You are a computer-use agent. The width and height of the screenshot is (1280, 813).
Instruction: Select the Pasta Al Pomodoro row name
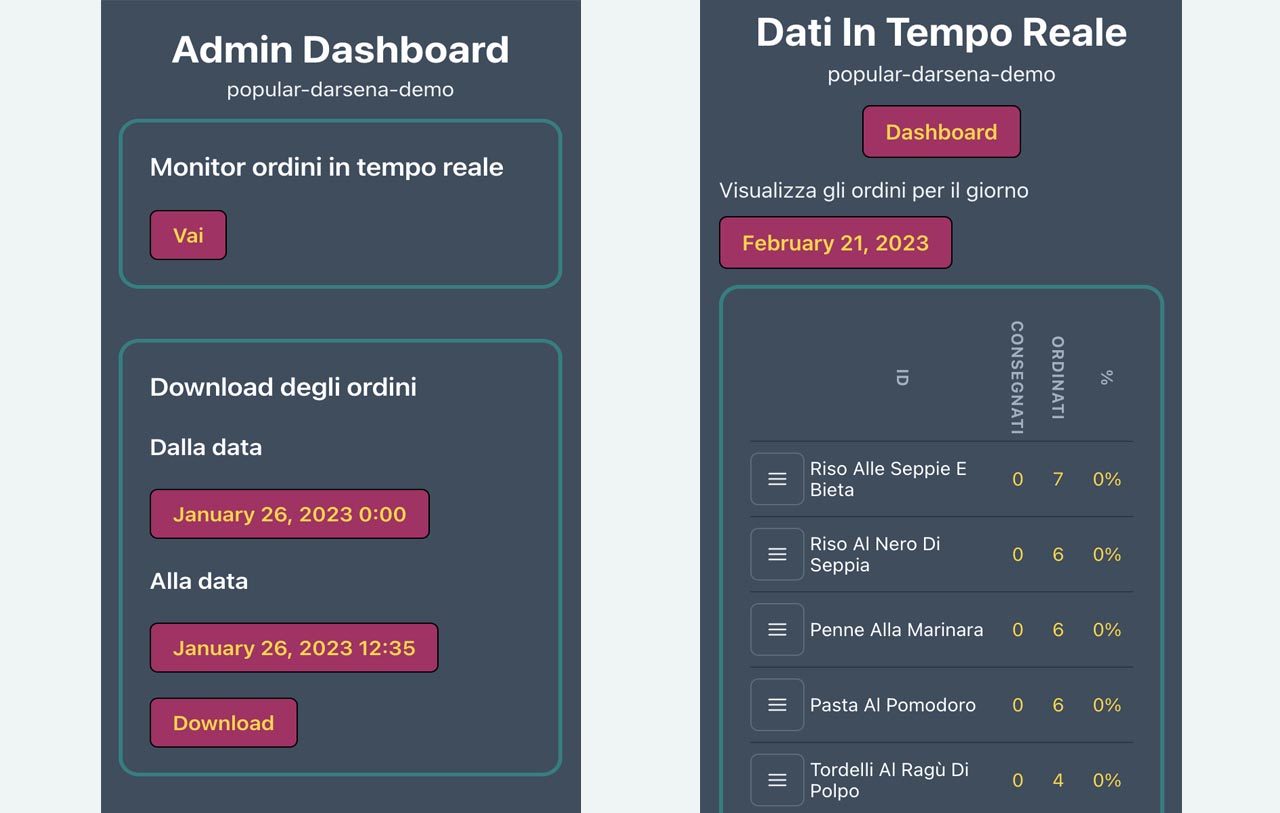click(x=892, y=705)
